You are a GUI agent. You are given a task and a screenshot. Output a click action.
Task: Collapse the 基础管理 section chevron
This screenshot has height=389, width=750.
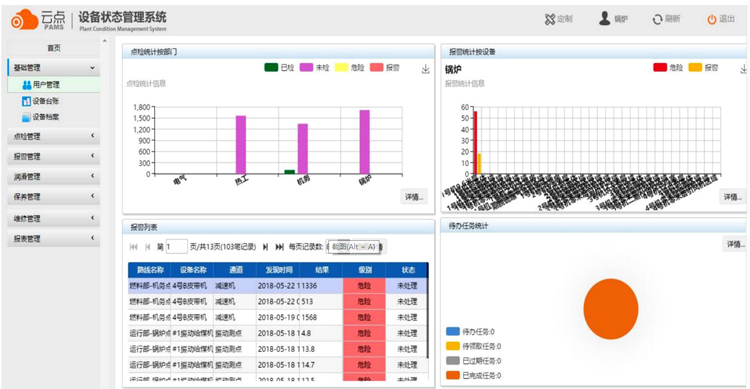pos(92,68)
